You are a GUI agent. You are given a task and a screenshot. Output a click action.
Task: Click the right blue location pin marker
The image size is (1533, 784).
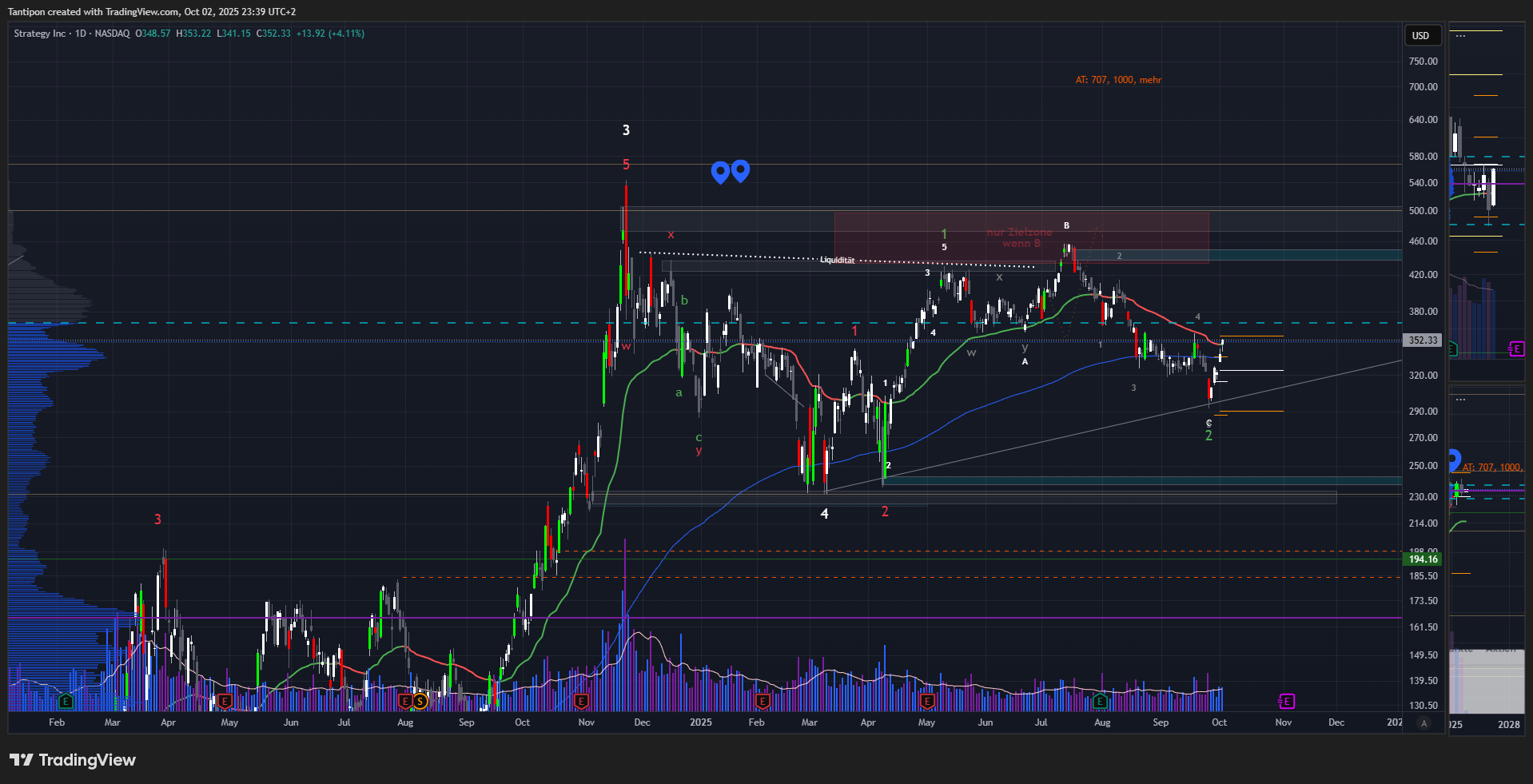(x=741, y=170)
